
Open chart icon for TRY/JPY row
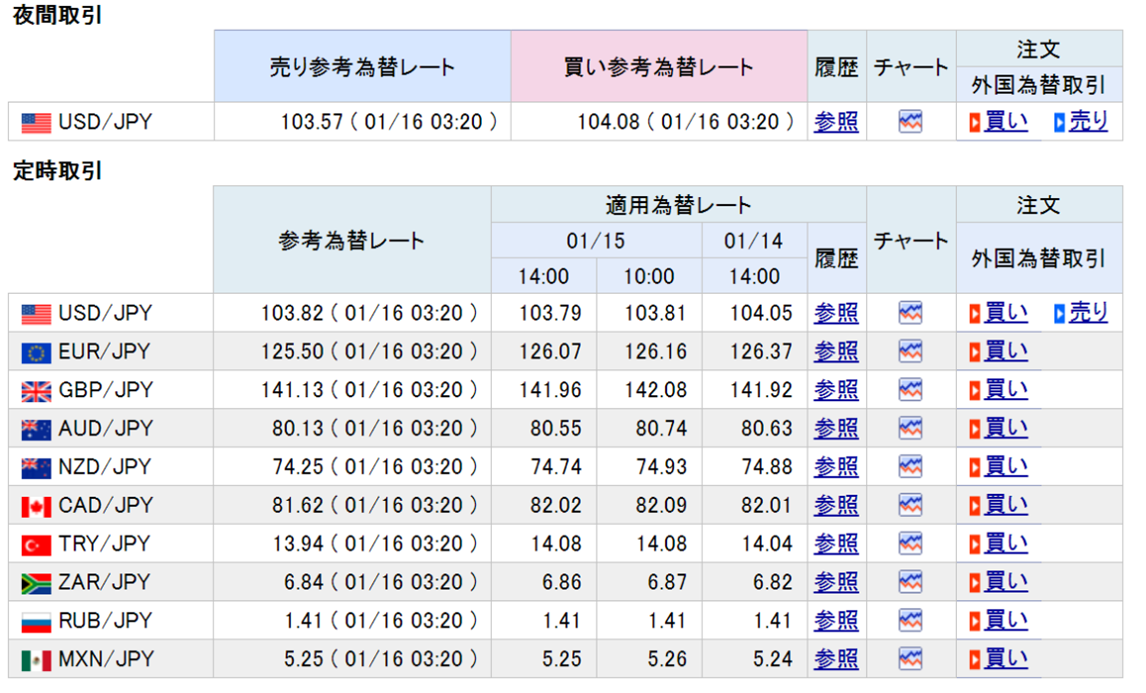point(910,544)
